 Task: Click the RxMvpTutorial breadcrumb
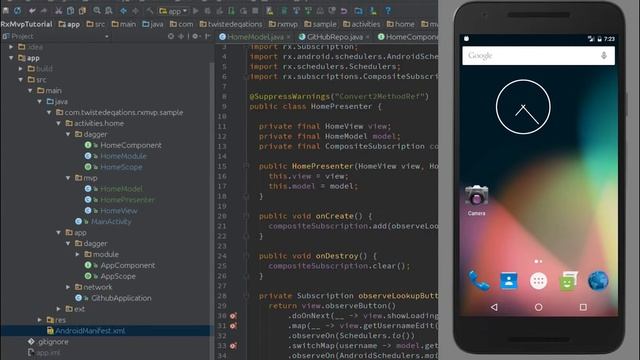point(27,24)
